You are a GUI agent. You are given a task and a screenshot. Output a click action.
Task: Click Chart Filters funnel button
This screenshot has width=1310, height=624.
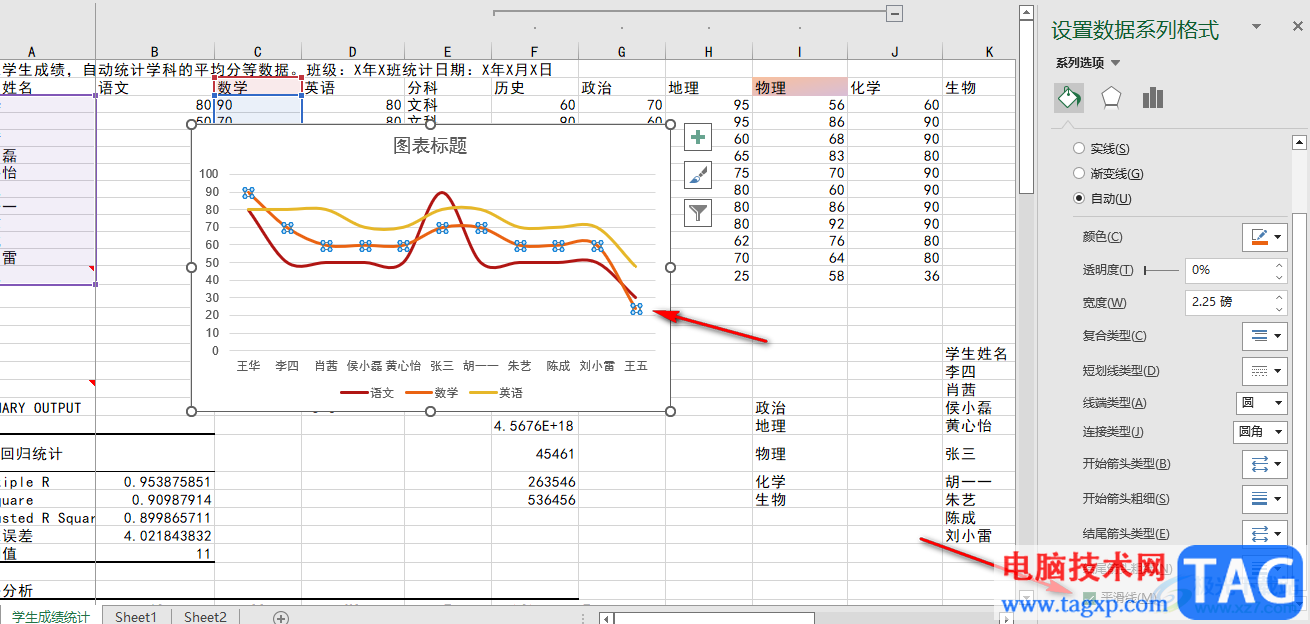[698, 211]
